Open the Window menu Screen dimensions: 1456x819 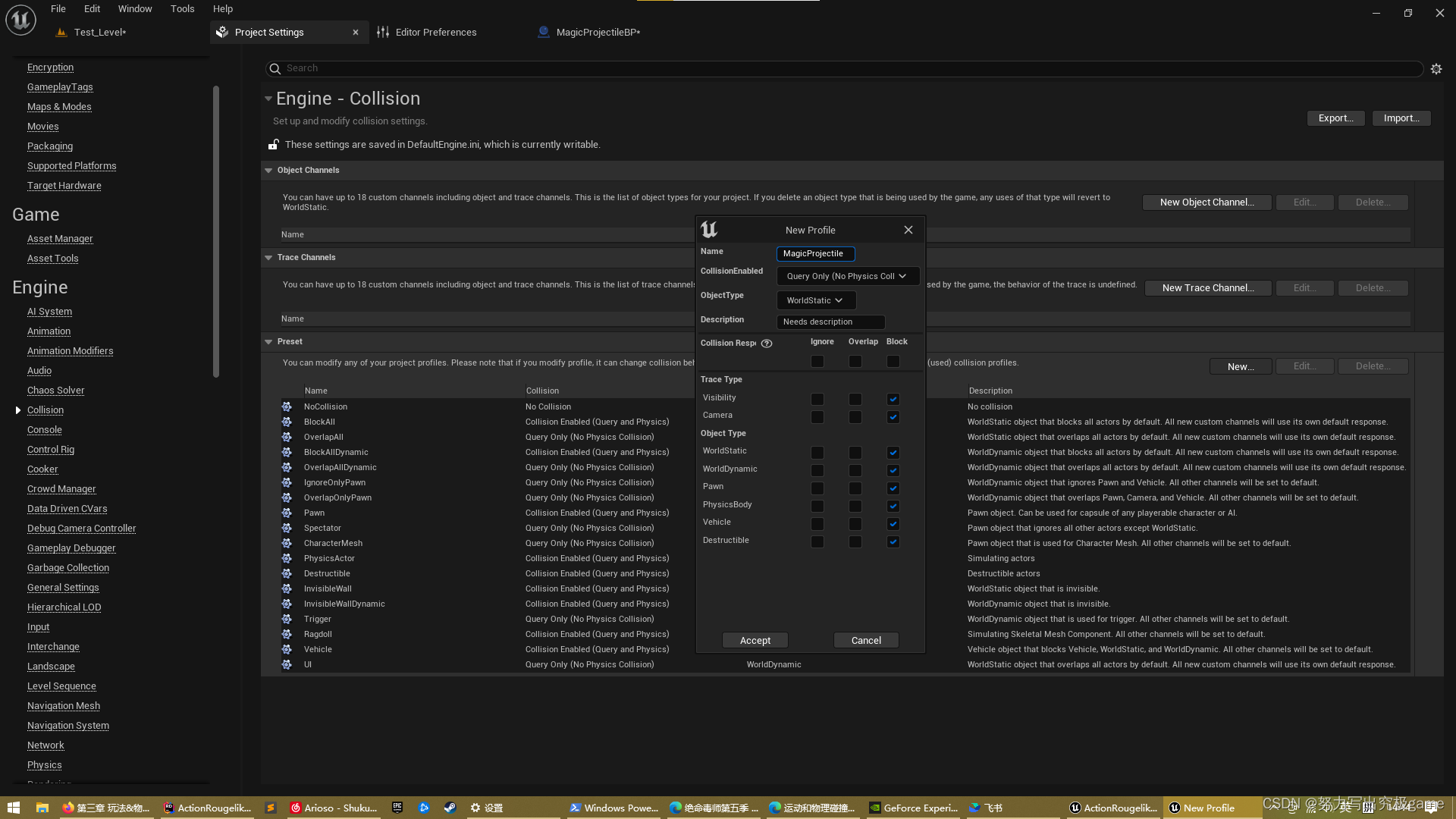(x=135, y=9)
